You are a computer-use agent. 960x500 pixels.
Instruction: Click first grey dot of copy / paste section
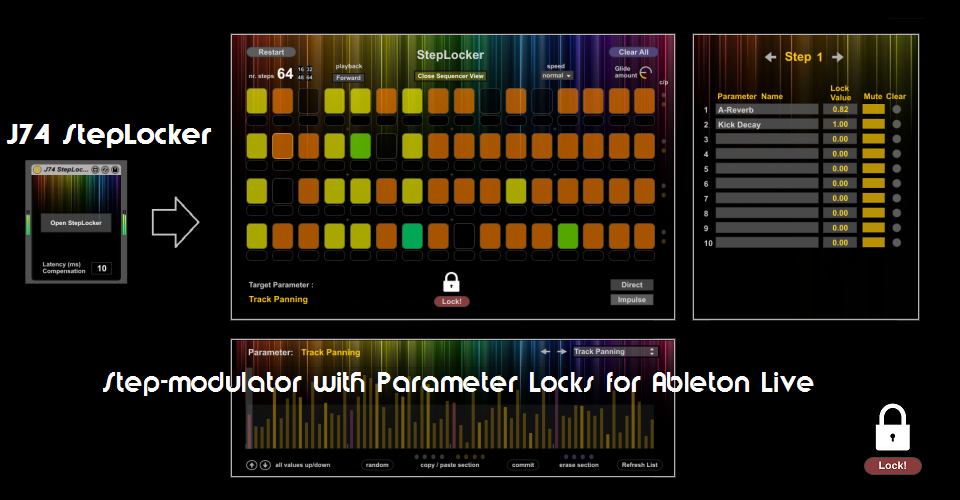pos(417,457)
